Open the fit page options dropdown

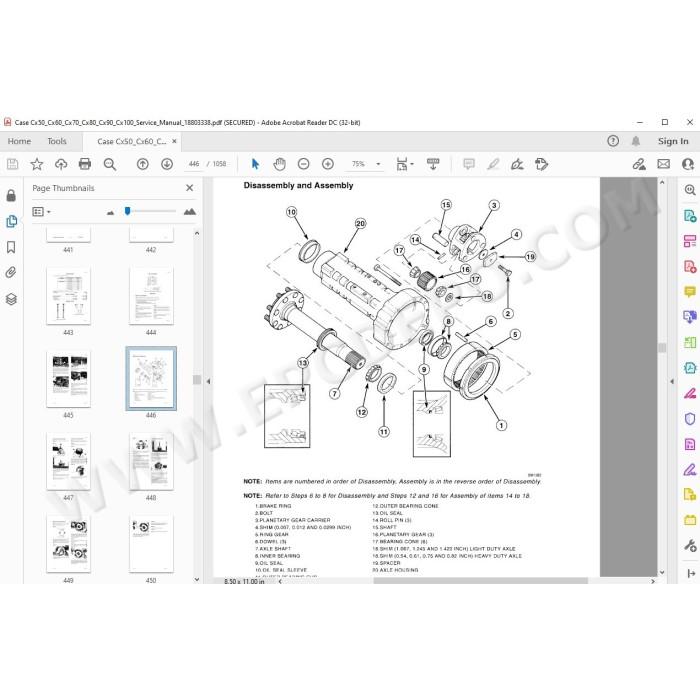coord(405,164)
